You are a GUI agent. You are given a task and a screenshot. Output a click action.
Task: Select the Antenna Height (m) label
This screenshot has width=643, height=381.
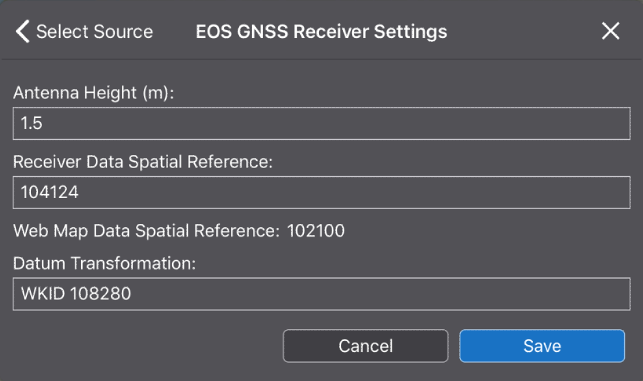pyautogui.click(x=93, y=93)
